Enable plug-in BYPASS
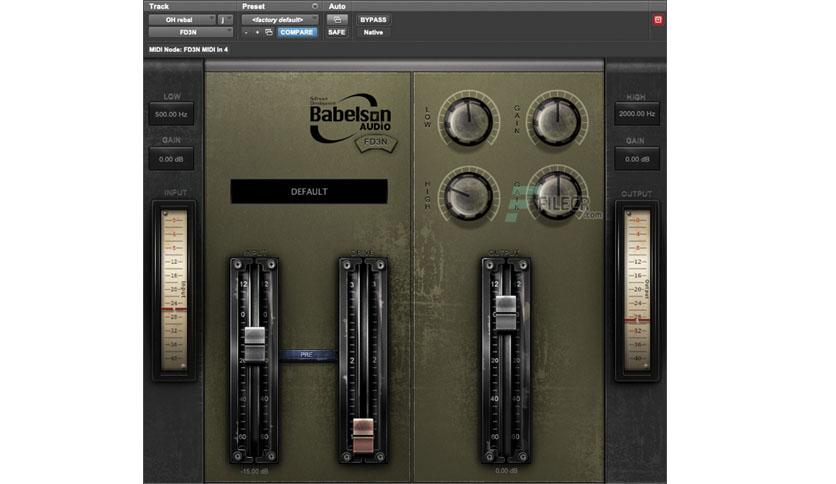This screenshot has height=484, width=836. click(373, 20)
